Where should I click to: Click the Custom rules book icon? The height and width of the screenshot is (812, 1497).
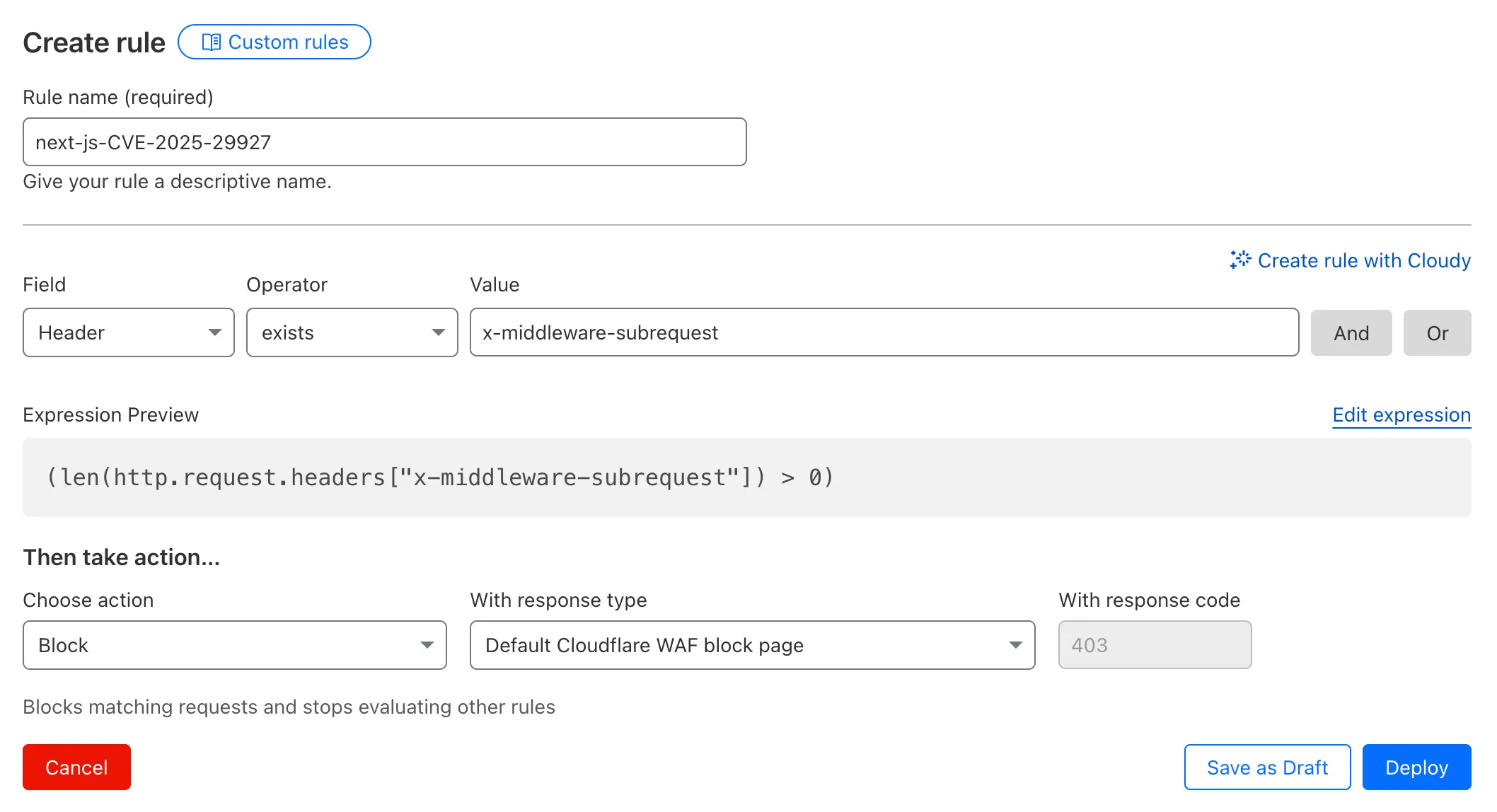(x=212, y=42)
